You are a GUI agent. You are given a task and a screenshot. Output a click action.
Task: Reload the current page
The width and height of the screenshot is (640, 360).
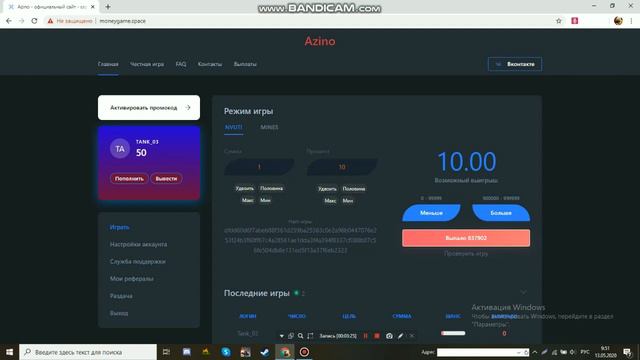pyautogui.click(x=34, y=21)
